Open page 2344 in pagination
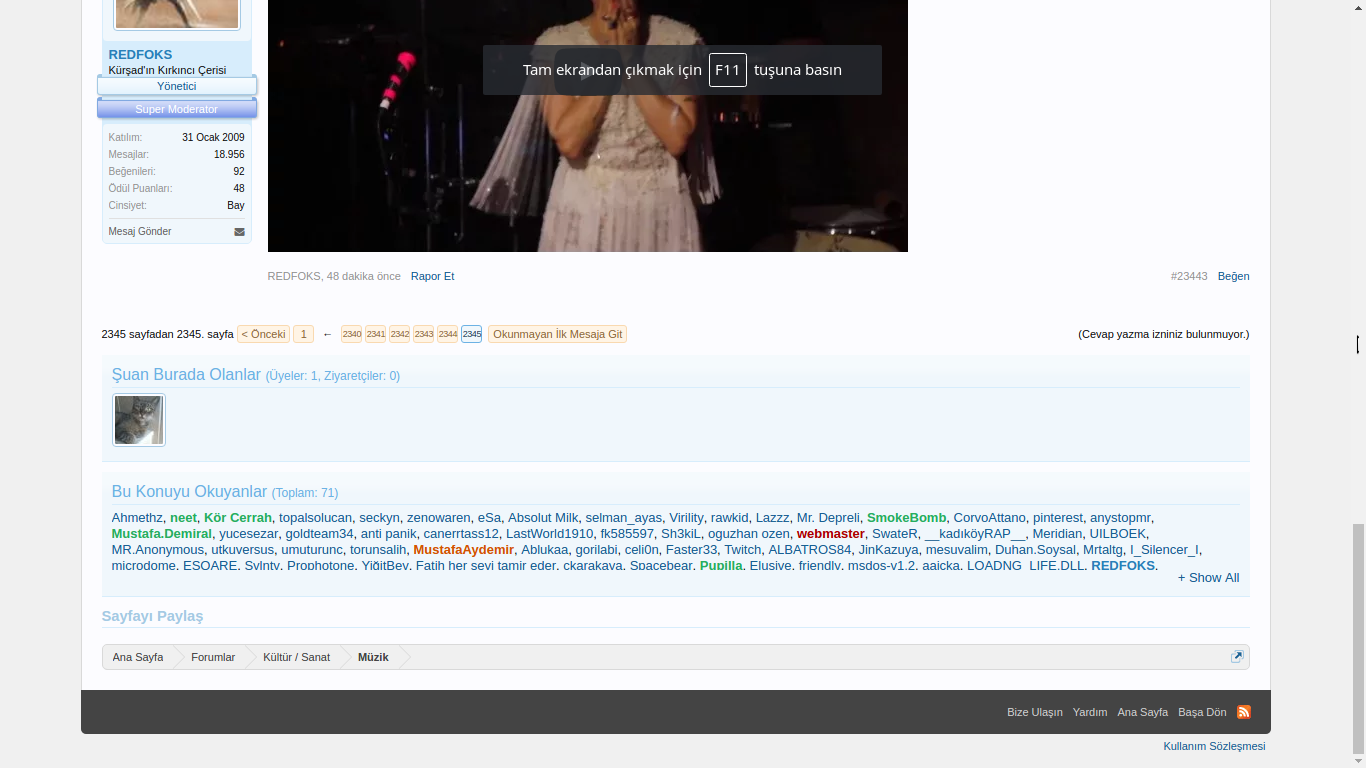The image size is (1366, 768). tap(448, 334)
